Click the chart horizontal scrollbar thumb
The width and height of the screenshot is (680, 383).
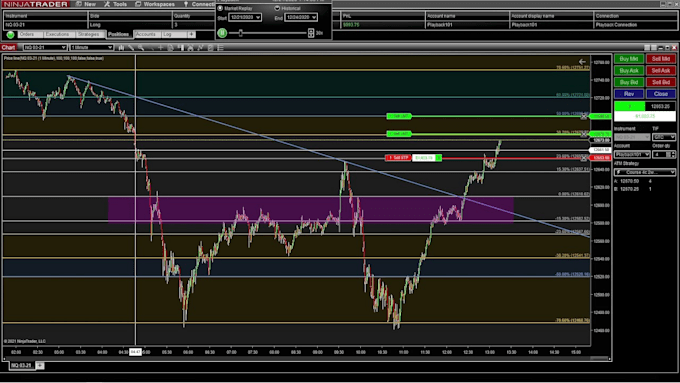point(599,358)
